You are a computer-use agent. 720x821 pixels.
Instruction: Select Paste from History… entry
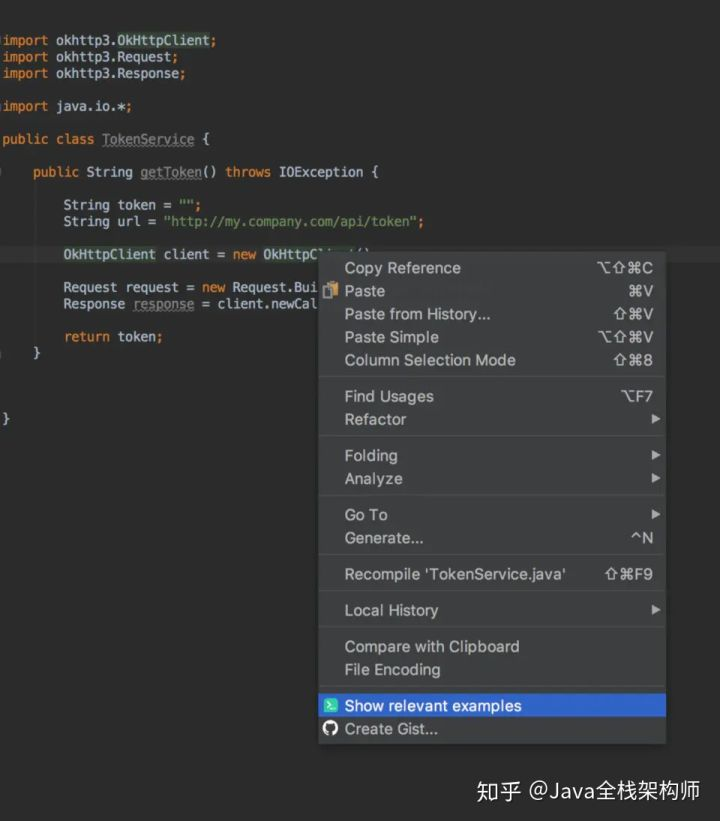492,314
